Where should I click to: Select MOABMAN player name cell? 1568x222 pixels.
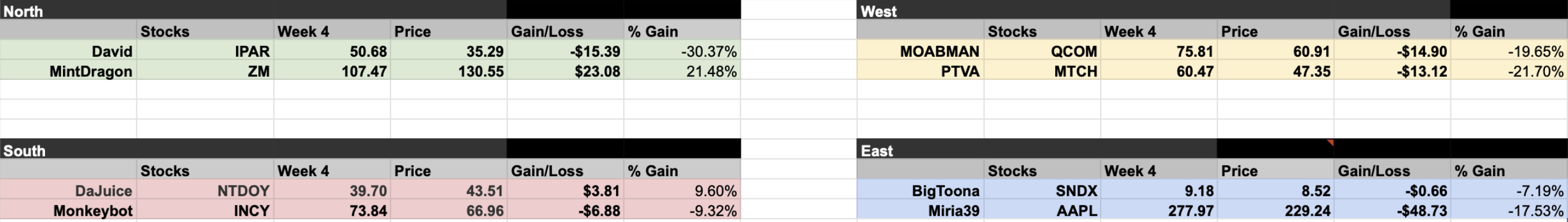pos(920,51)
